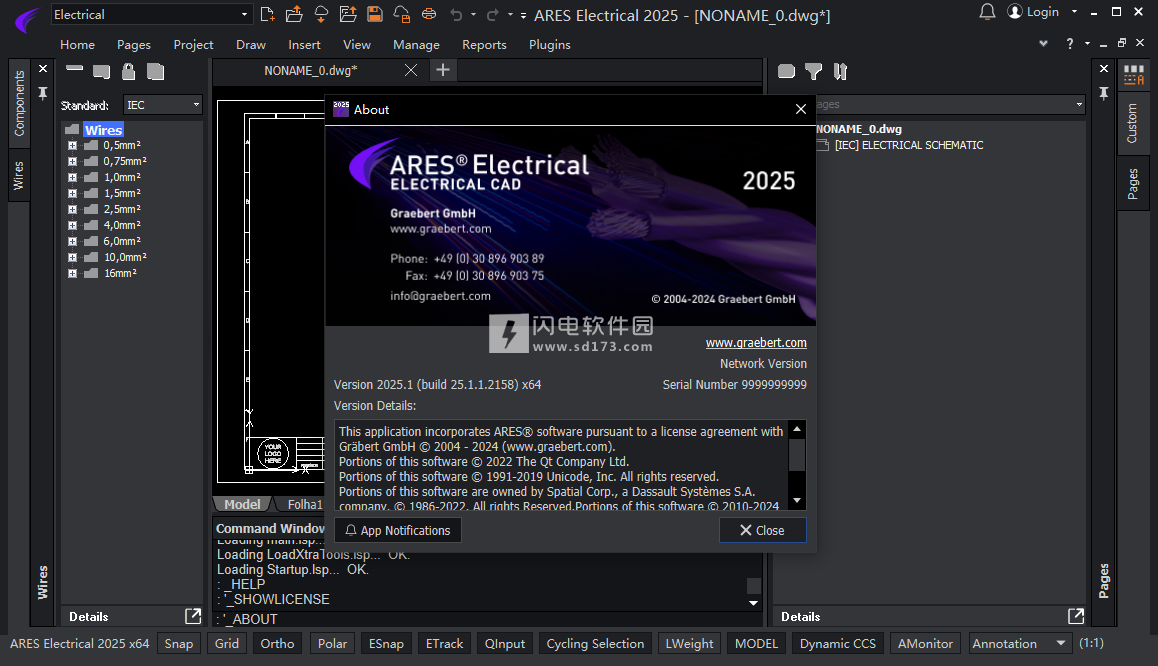Switch to the Model sheet tab
Image resolution: width=1158 pixels, height=666 pixels.
[242, 504]
